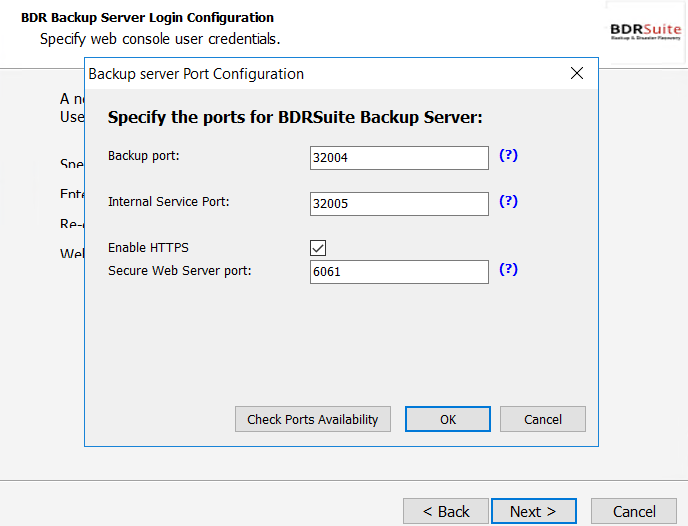
Task: Click the Specify web console user credentials text
Action: [160, 39]
